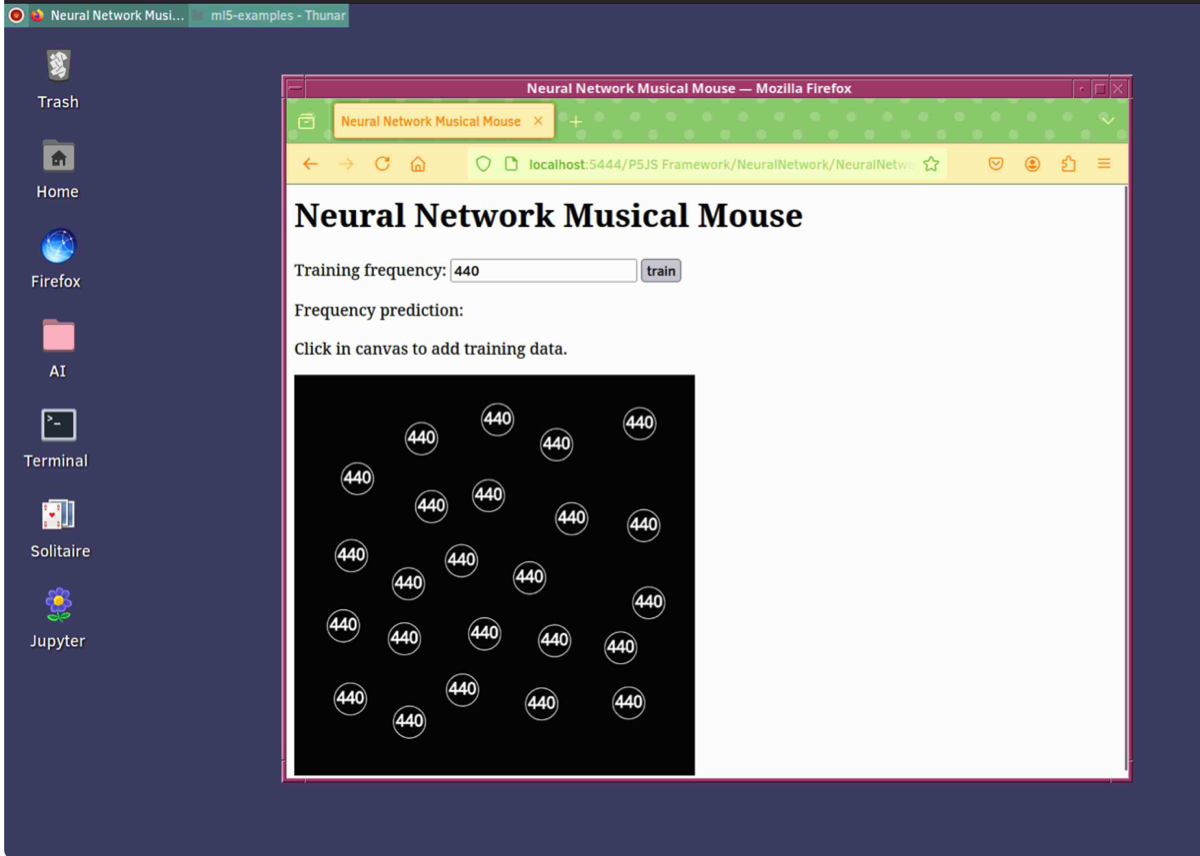Reload the page with the refresh icon
This screenshot has height=856, width=1200.
tap(382, 164)
